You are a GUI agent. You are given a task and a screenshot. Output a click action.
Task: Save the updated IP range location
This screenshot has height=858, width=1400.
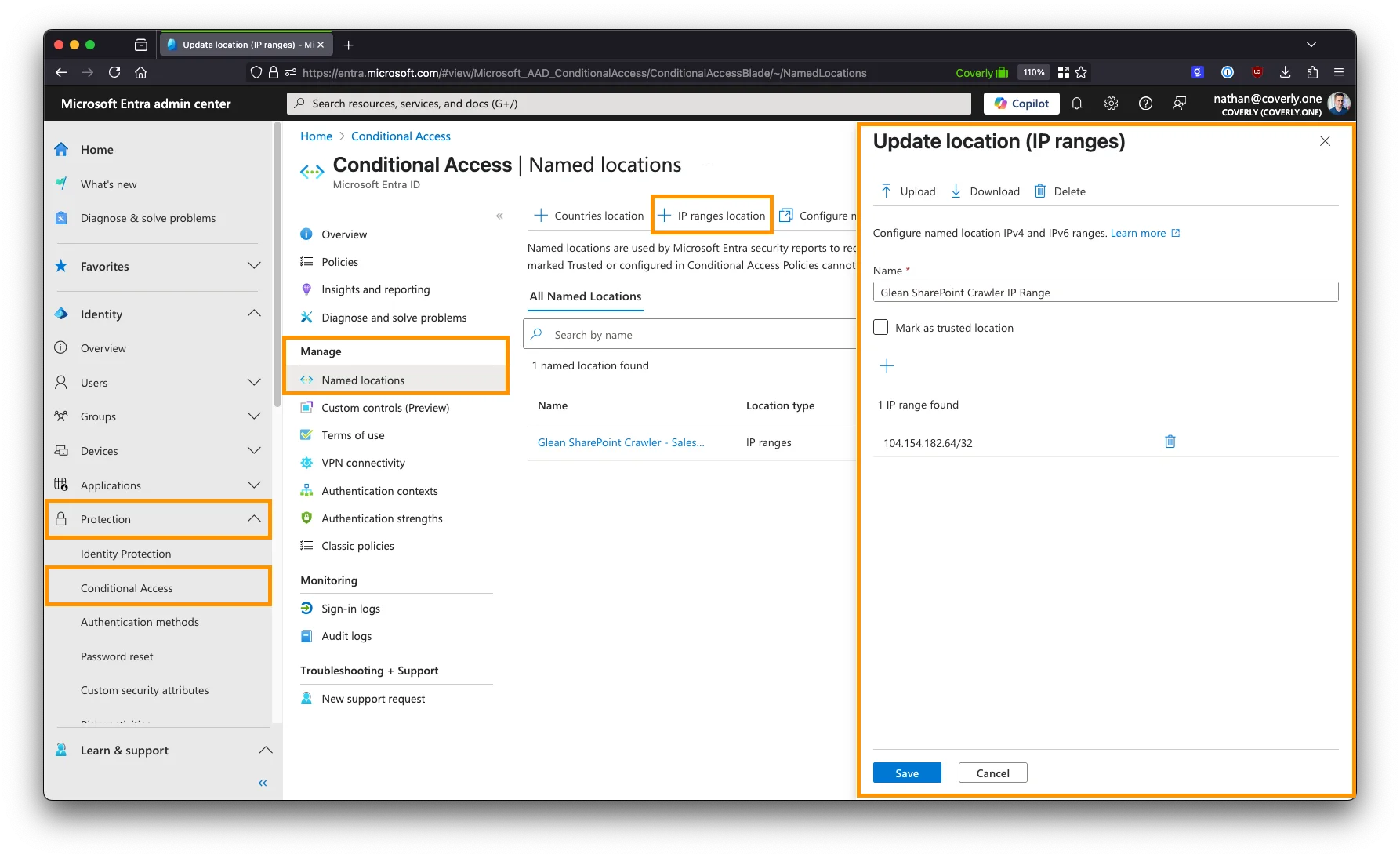(x=906, y=773)
